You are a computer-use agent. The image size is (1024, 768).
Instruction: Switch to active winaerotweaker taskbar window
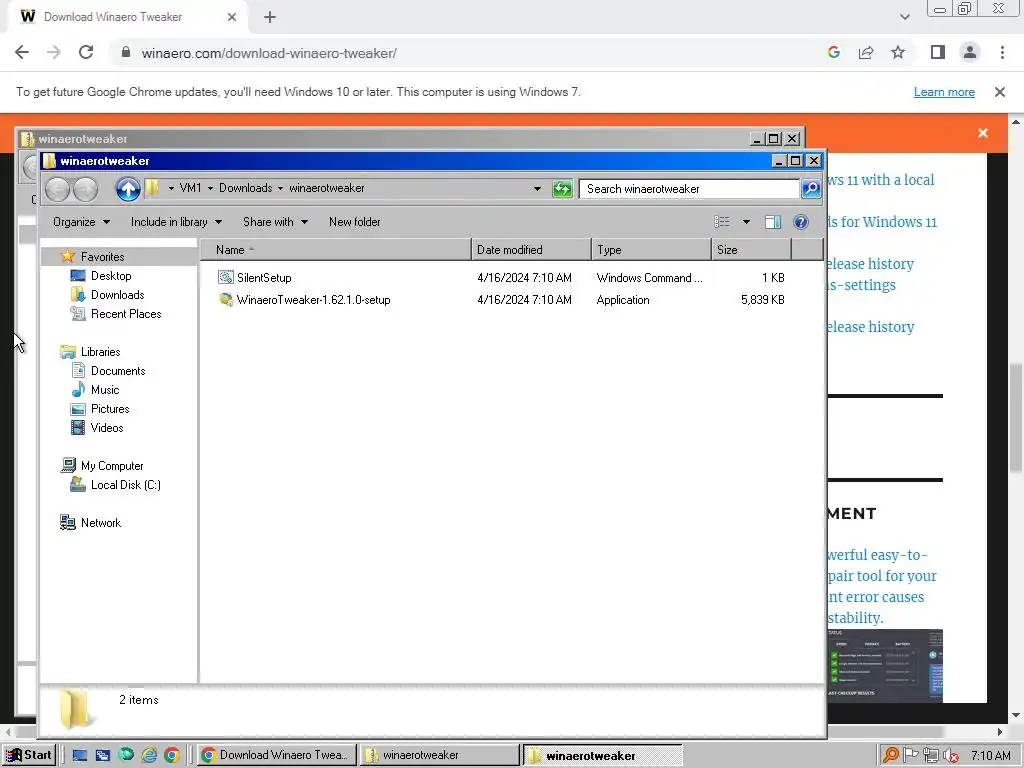(601, 755)
